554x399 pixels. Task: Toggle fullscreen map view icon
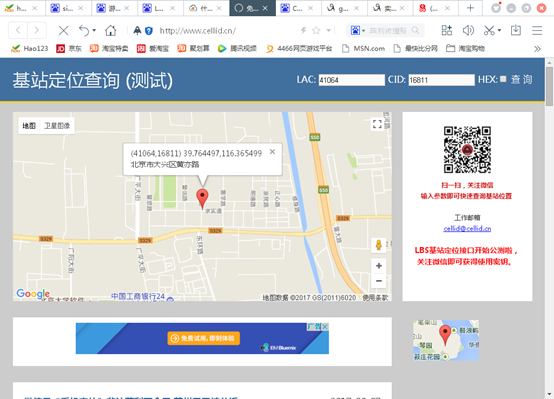(377, 124)
